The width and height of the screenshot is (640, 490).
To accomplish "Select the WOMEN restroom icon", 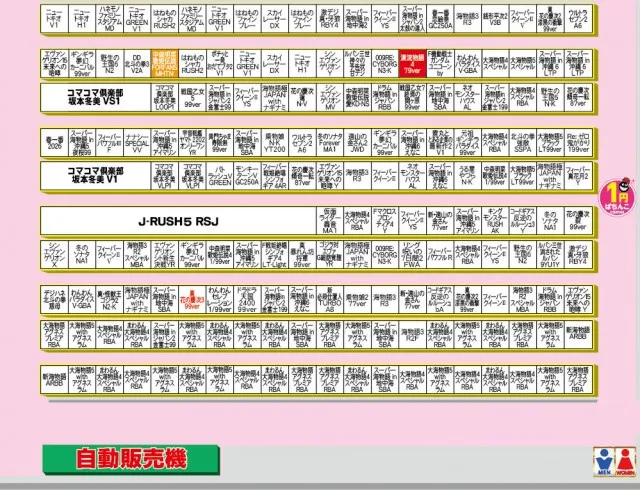I will 625,462.
